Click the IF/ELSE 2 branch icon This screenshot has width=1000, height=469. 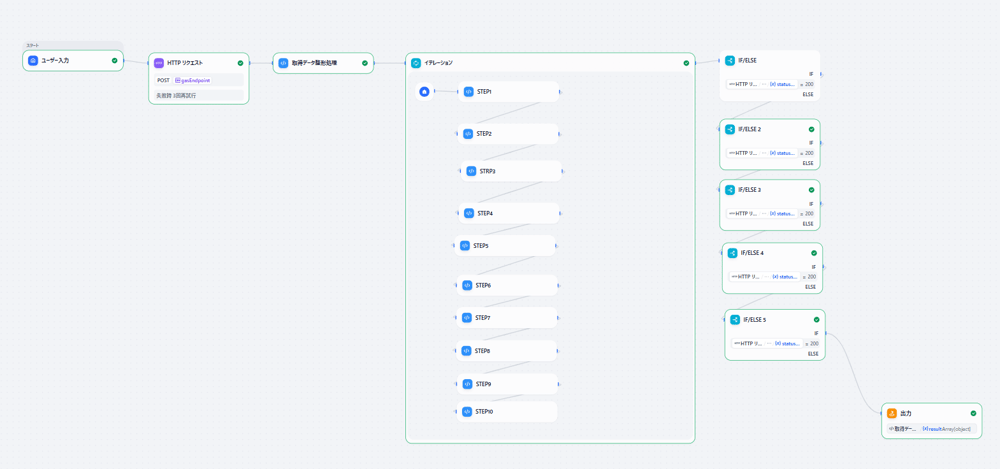tap(730, 129)
